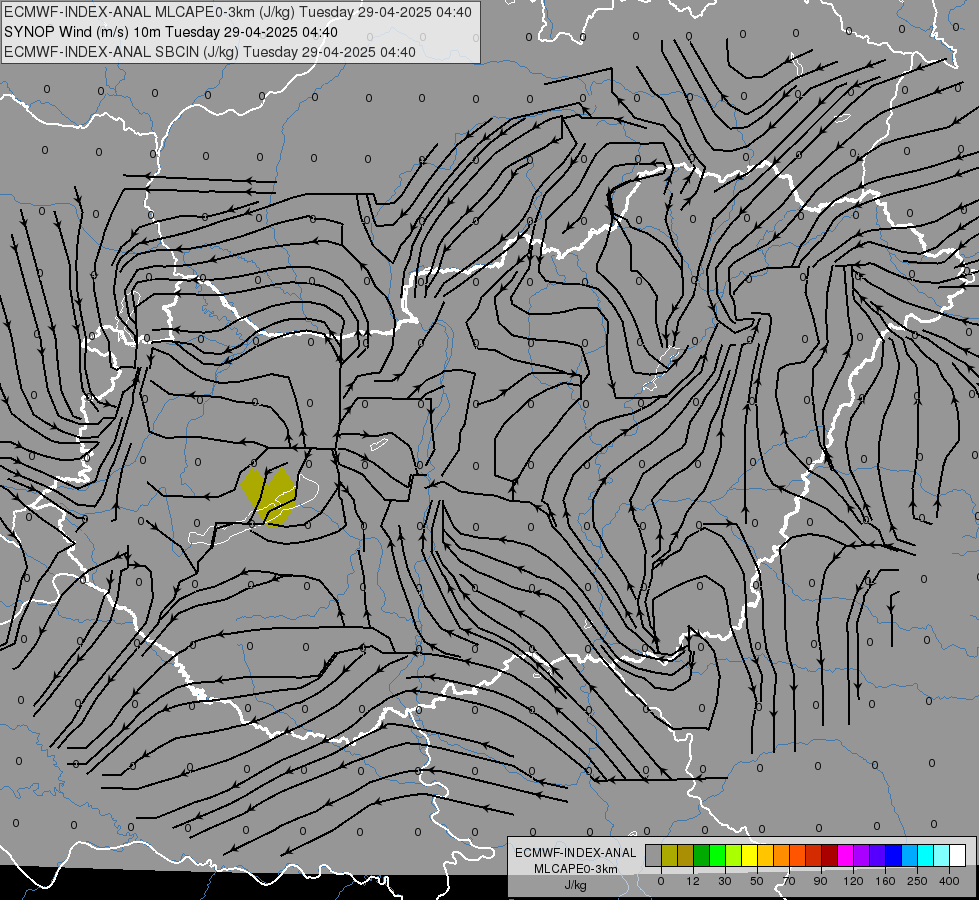Click the MLCAPE0-3km legend label
Viewport: 979px width, 900px height.
click(576, 869)
